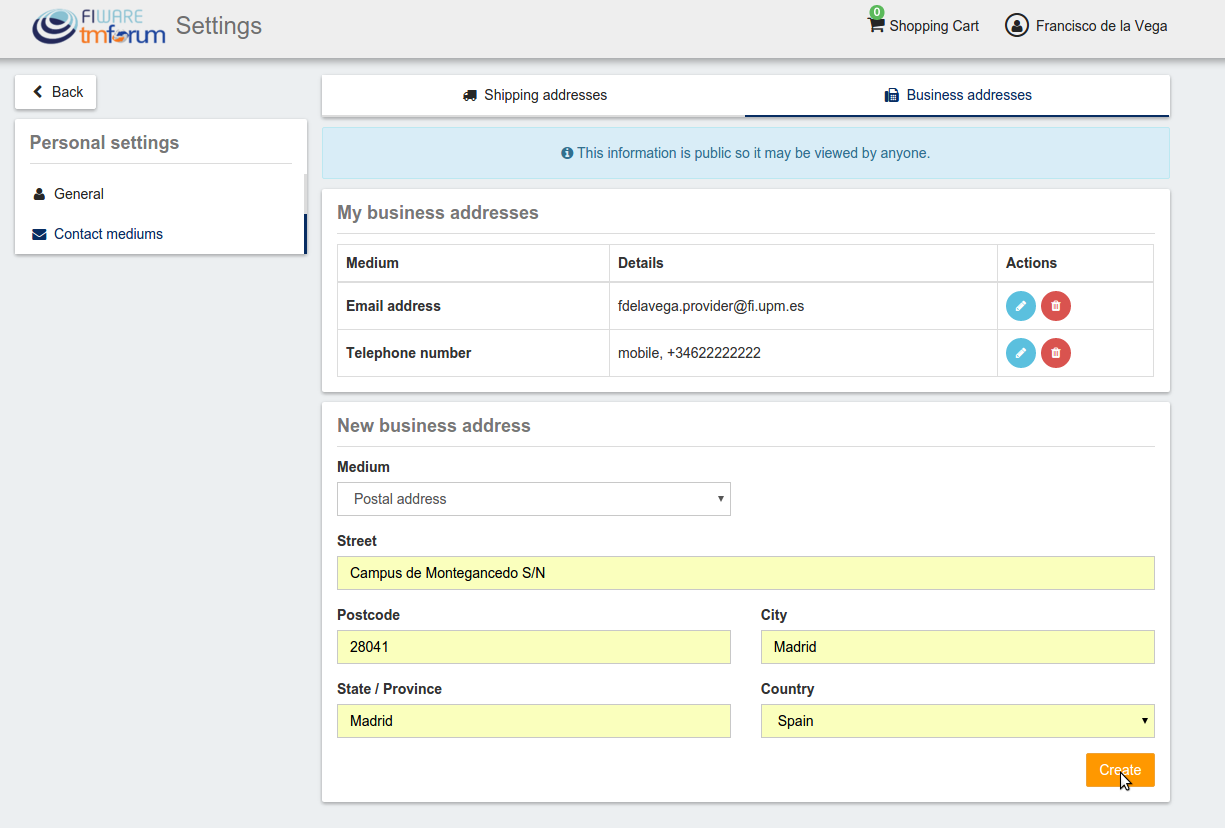The image size is (1225, 828).
Task: Click the public information notice text
Action: [x=753, y=153]
